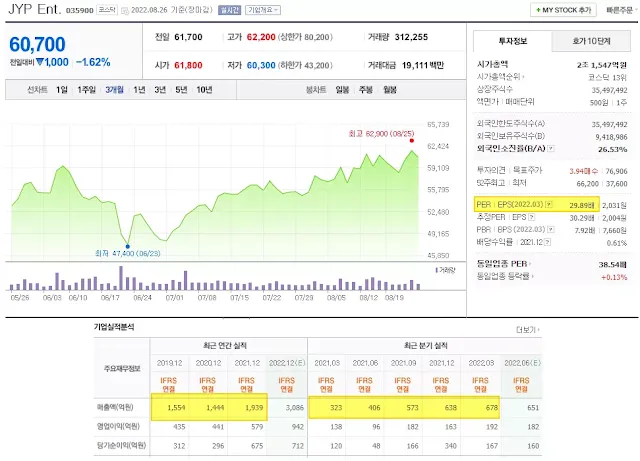Click the 시가총액 2조 1,547억원 value
640x461 pixels.
click(602, 65)
